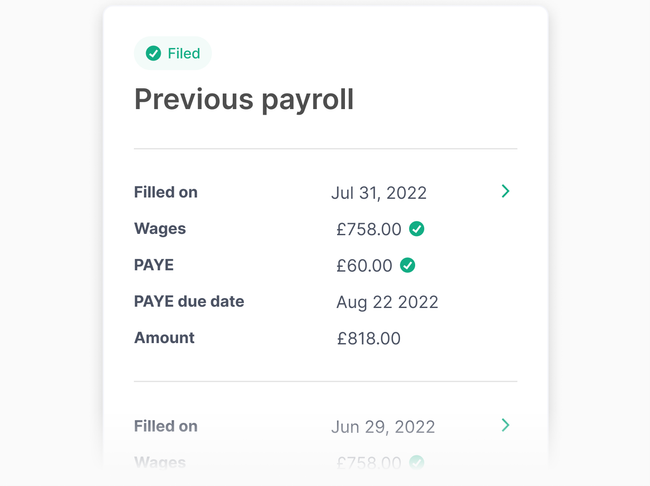Screen dimensions: 650x486
Task: Click the faded check icon in bottom Wages row
Action: [417, 462]
